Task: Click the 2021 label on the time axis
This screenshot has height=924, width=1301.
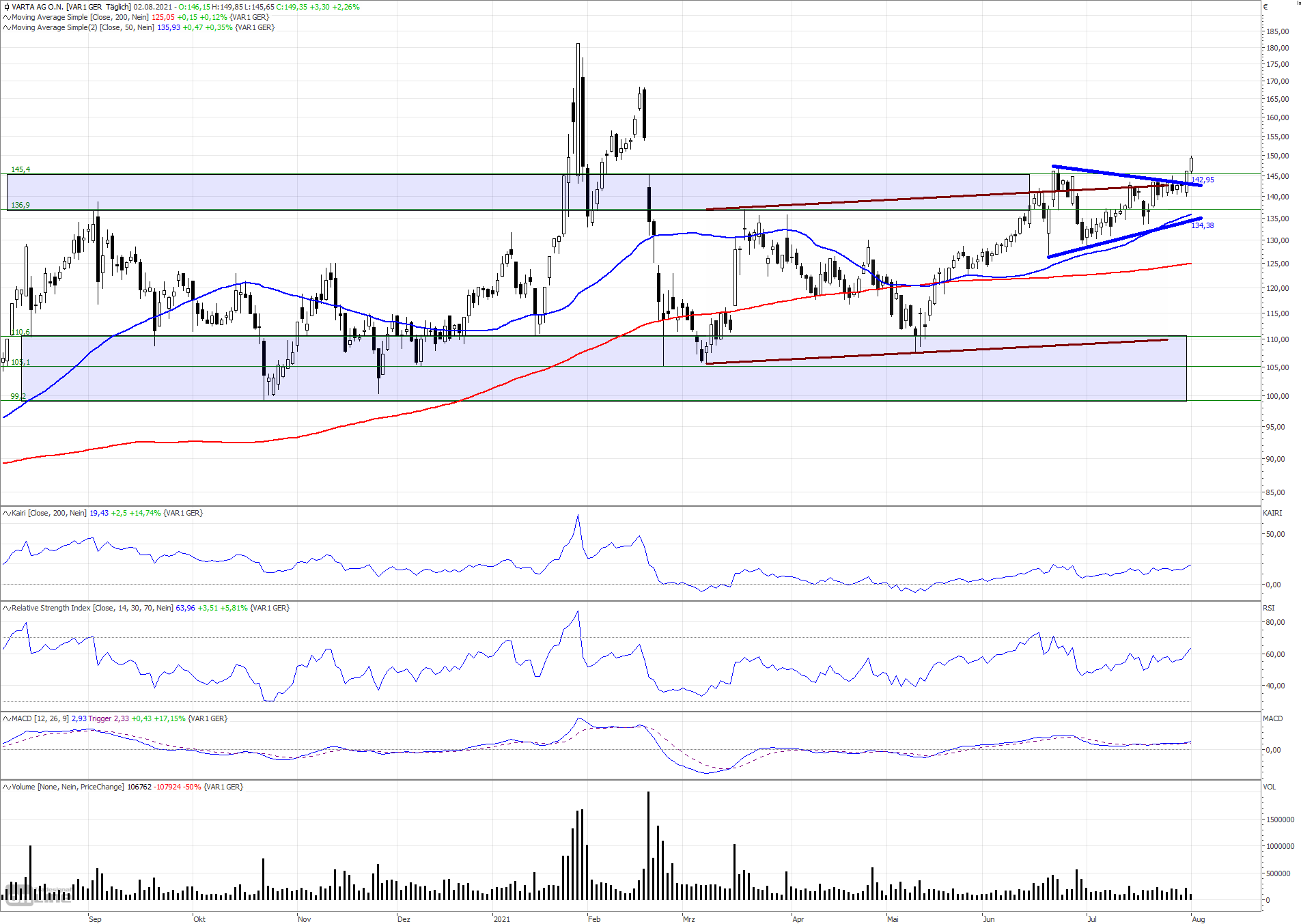Action: [502, 919]
